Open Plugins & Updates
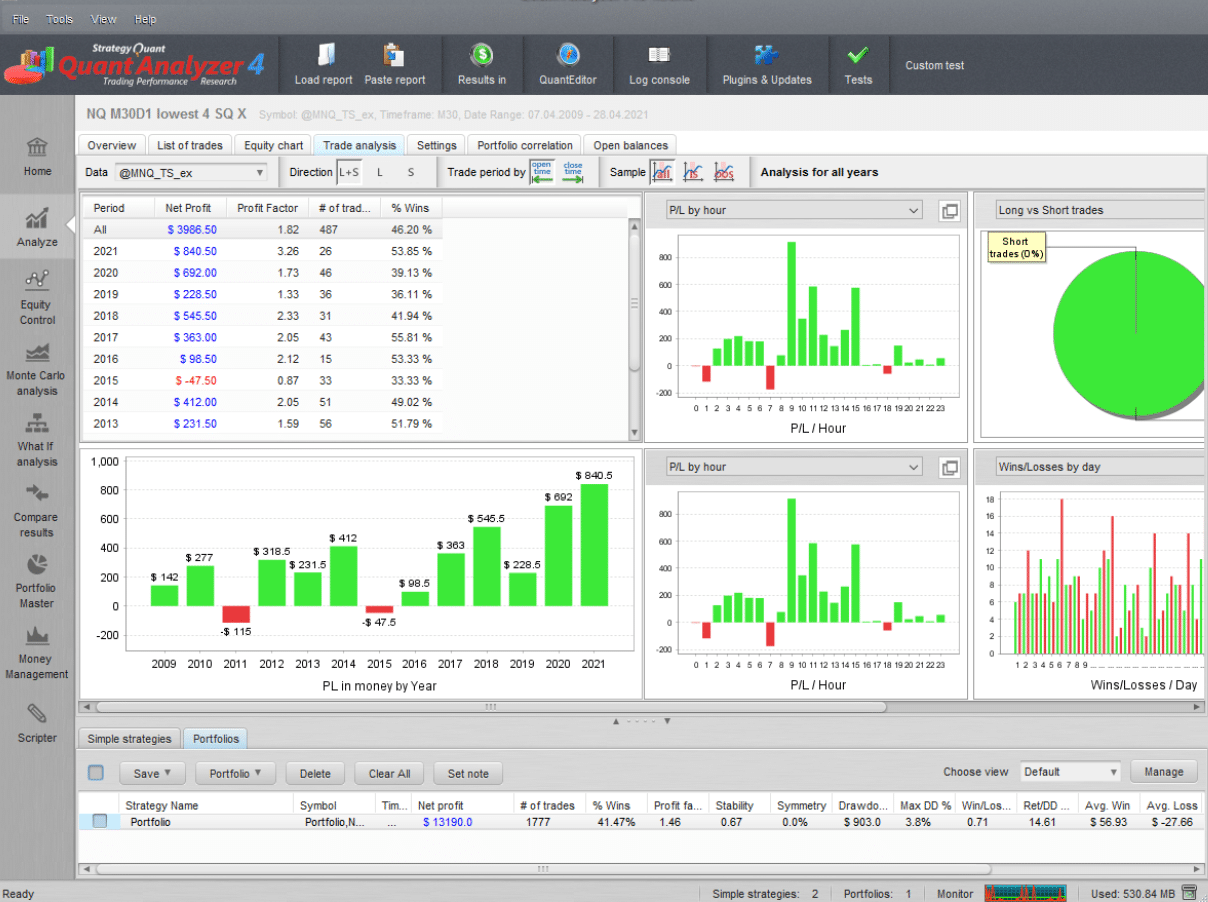The image size is (1208, 902). [x=767, y=56]
